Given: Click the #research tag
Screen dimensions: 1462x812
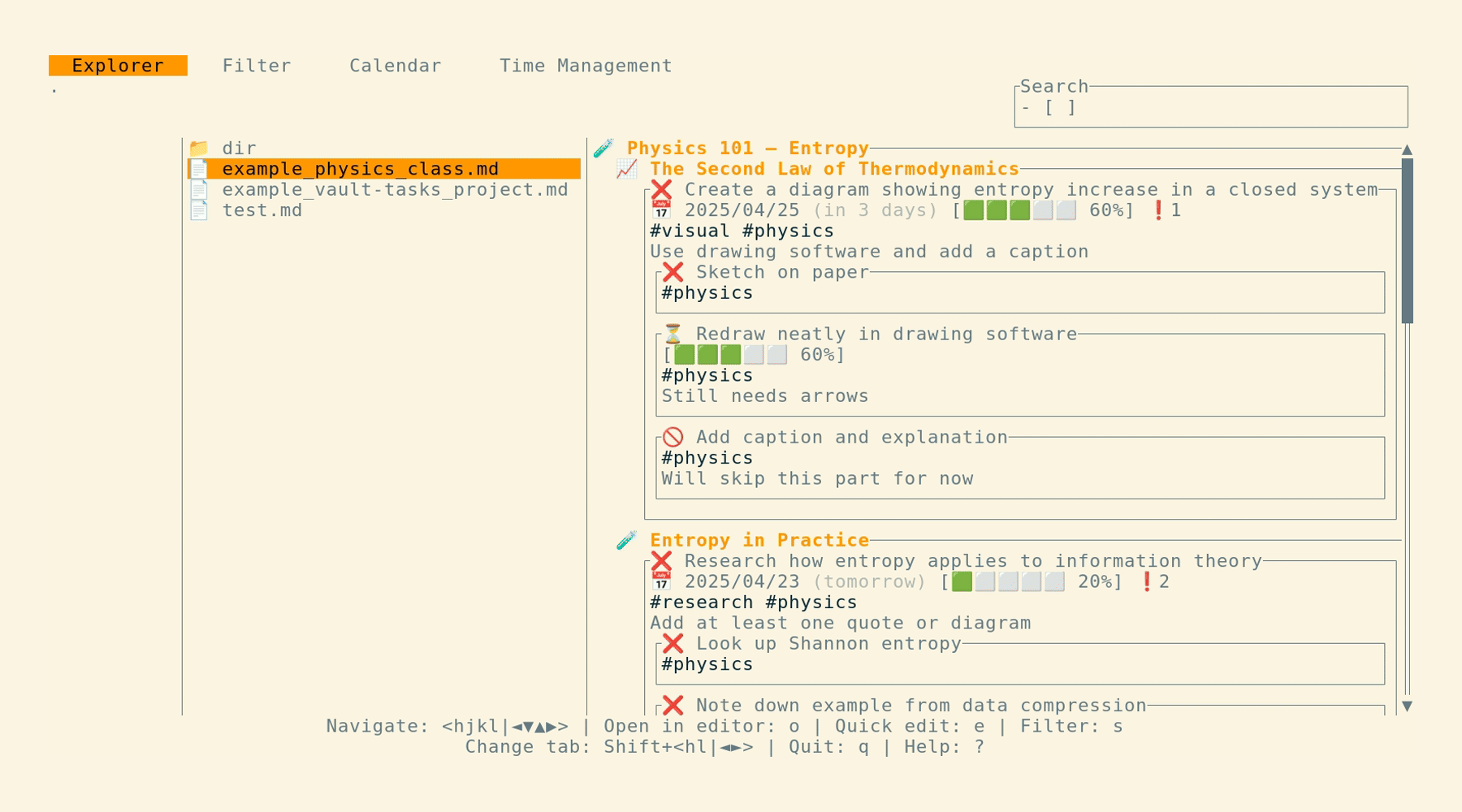Looking at the screenshot, I should tap(701, 603).
